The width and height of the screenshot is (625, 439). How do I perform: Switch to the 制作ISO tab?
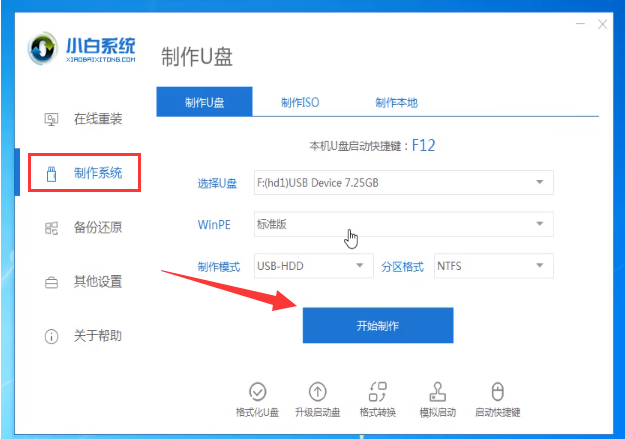tap(300, 102)
